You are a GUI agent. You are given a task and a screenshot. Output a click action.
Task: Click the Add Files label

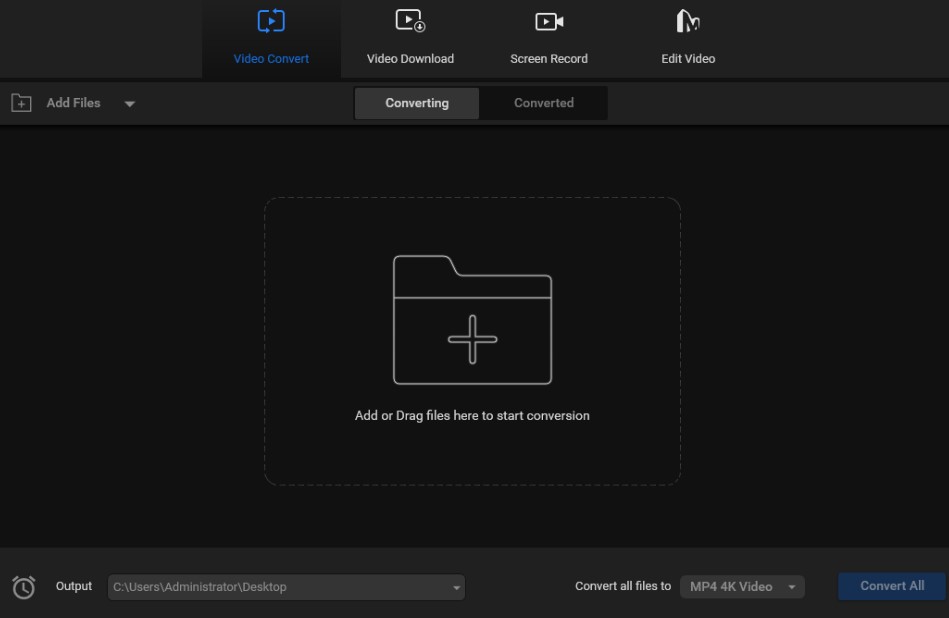tap(73, 103)
